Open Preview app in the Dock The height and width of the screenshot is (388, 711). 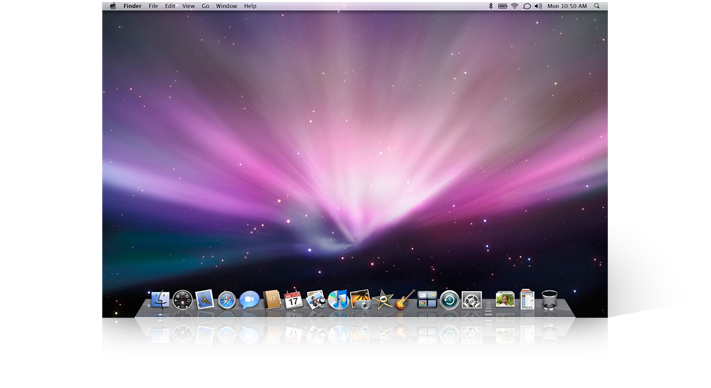[316, 300]
